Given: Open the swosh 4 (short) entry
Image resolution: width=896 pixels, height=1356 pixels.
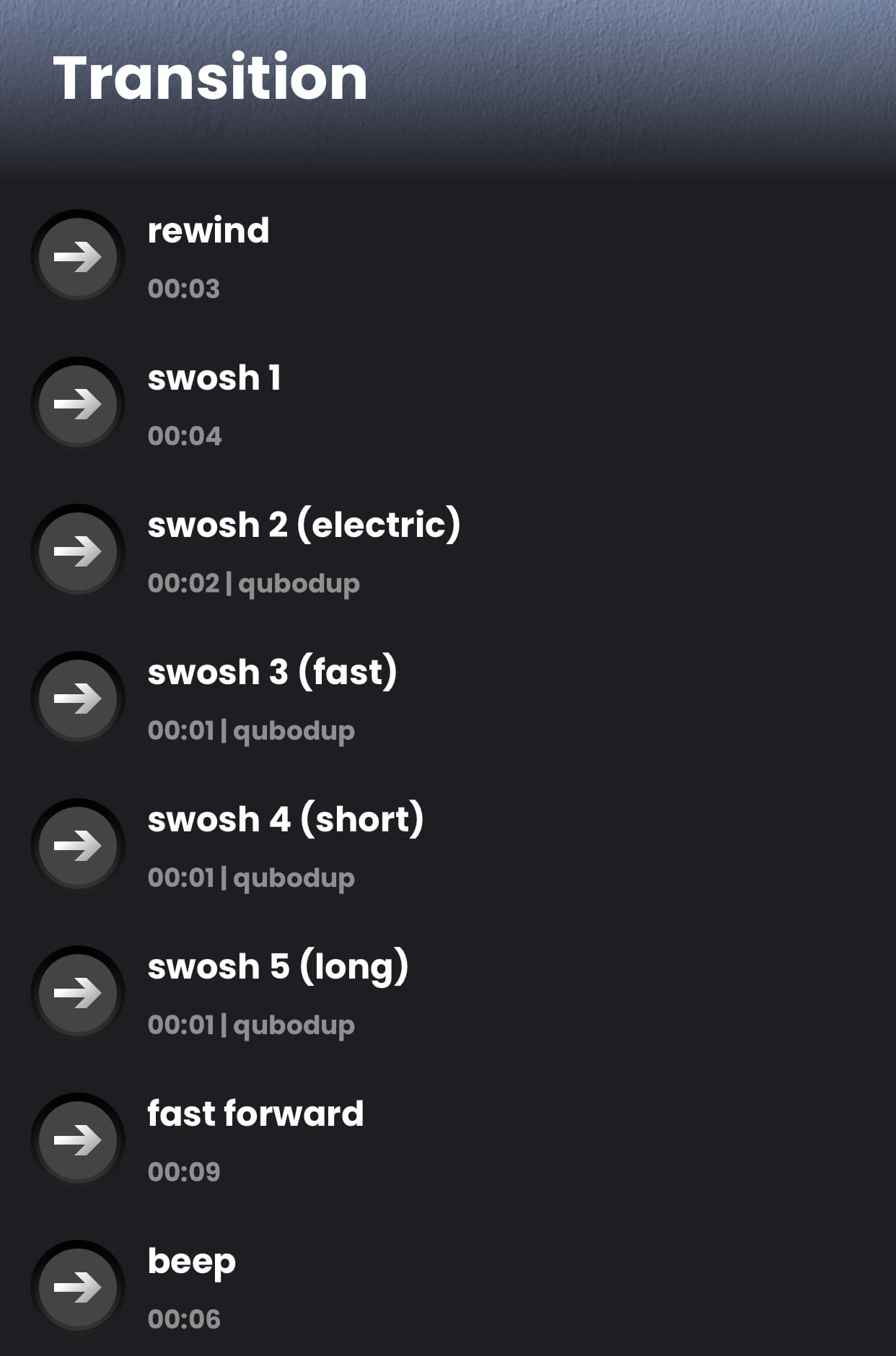Looking at the screenshot, I should point(285,819).
